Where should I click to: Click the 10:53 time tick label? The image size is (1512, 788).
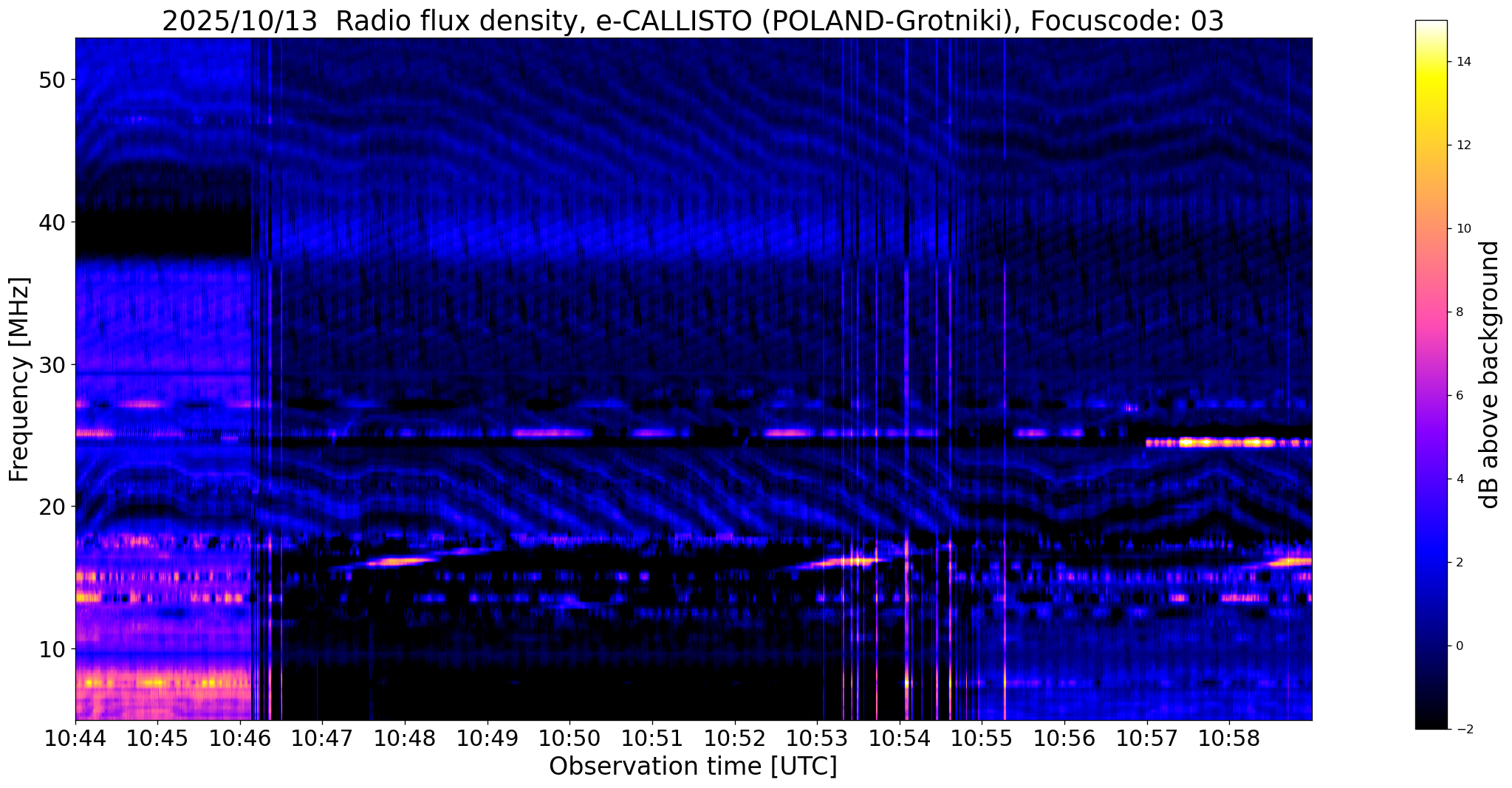coord(817,739)
